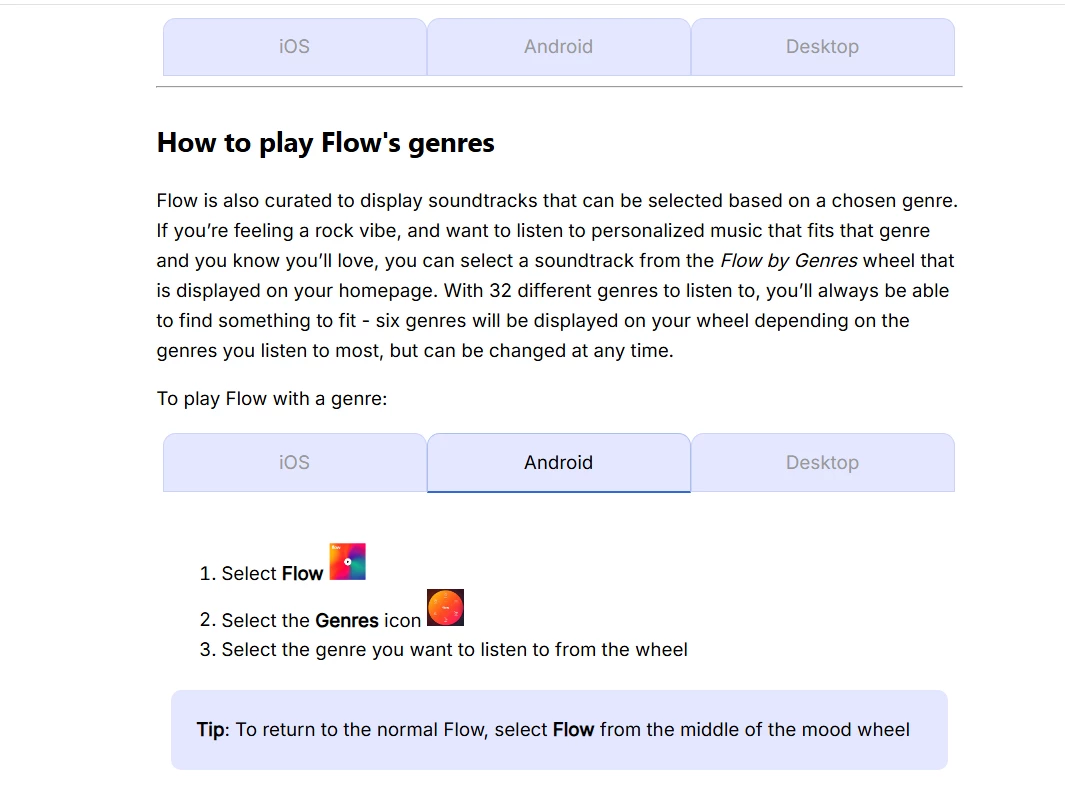Image resolution: width=1065 pixels, height=807 pixels.
Task: Click bold 'Flow' inside the tip box
Action: (573, 730)
